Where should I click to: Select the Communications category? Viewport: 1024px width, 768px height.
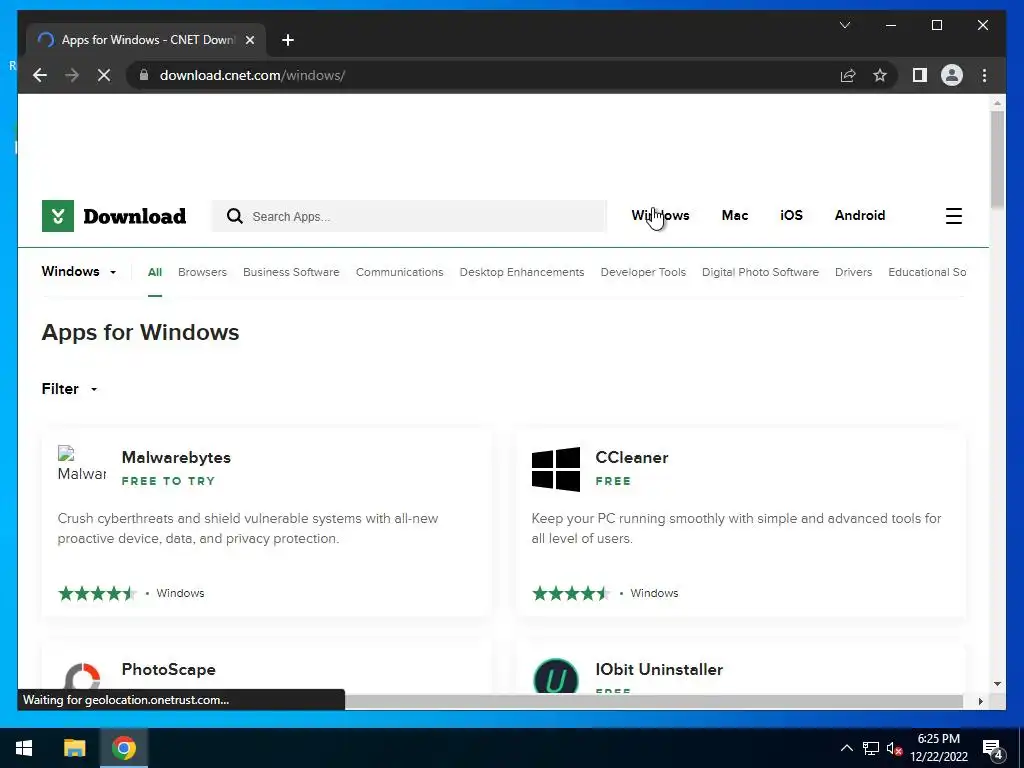[x=400, y=272]
